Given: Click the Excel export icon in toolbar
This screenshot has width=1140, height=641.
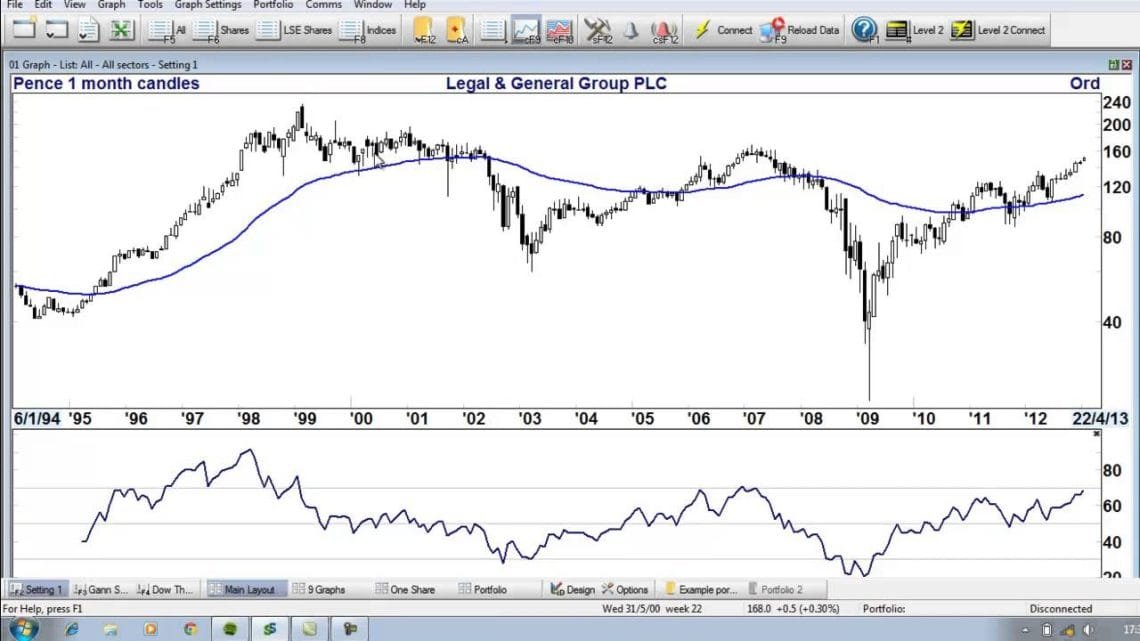Looking at the screenshot, I should point(121,30).
